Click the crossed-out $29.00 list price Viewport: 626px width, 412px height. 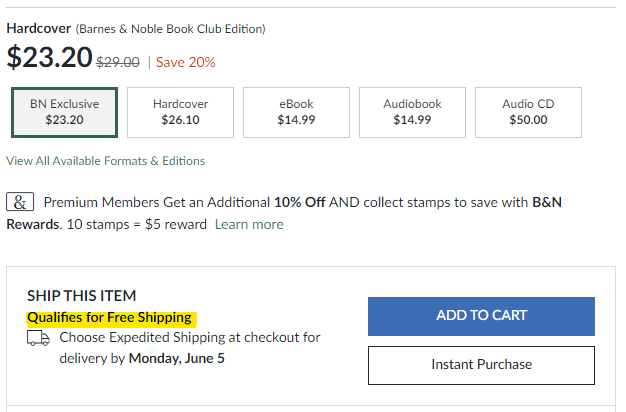[118, 62]
